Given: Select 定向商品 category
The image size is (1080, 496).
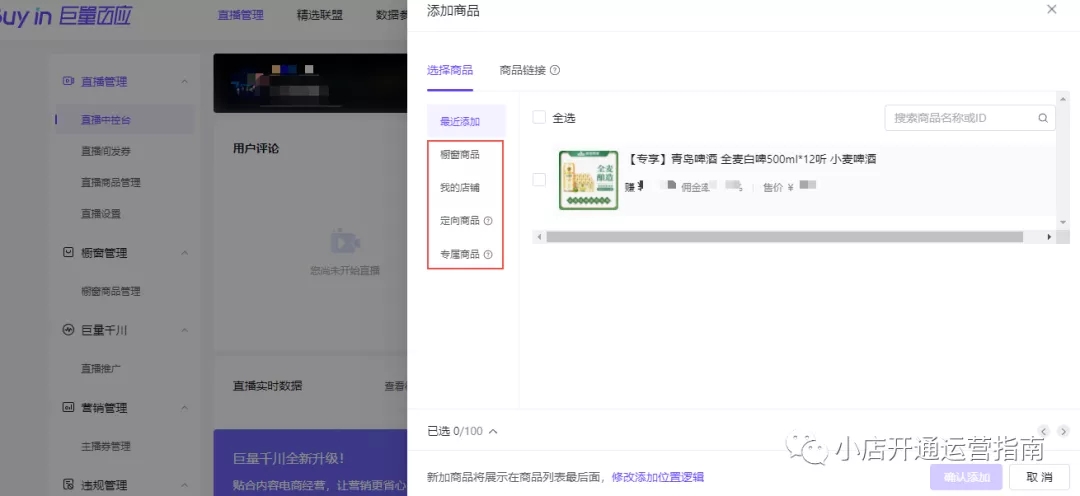Looking at the screenshot, I should point(460,221).
